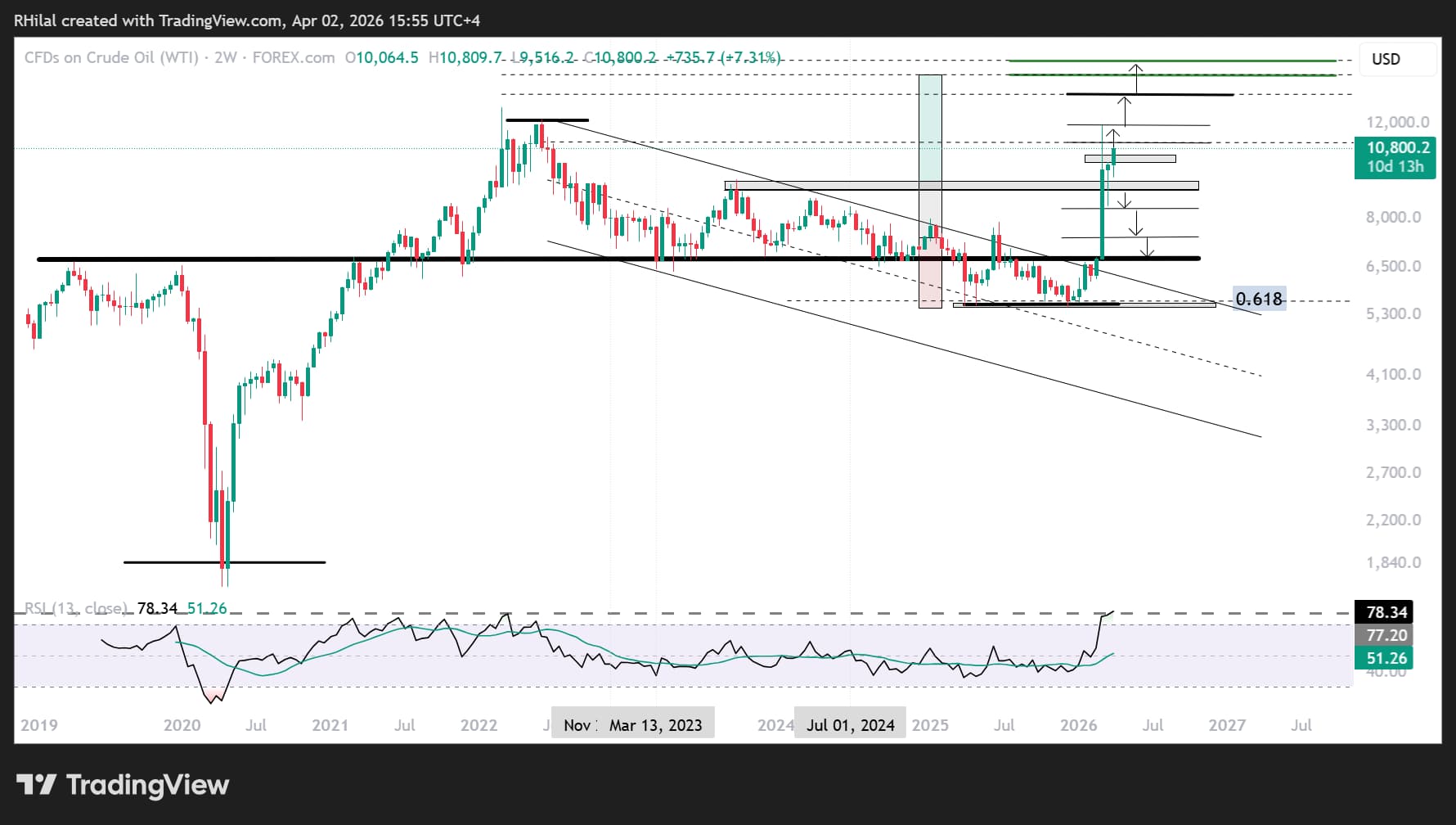Click the 12,000.0 price axis label
Screen dimensions: 1456x825
(1397, 122)
